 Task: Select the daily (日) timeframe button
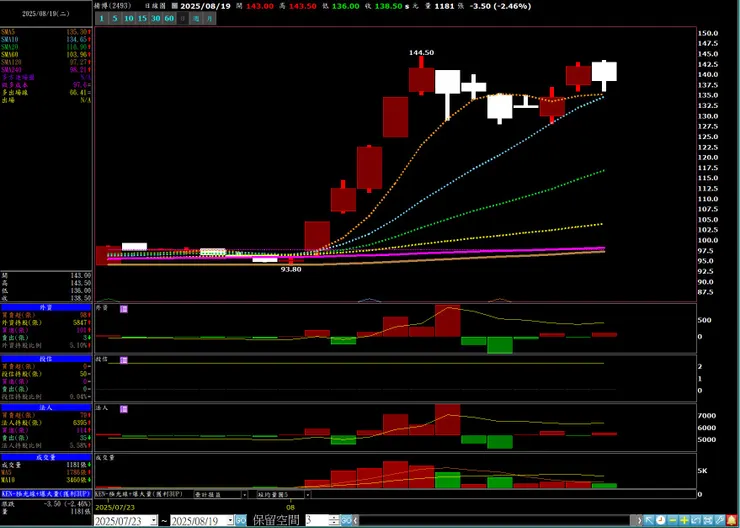tap(183, 19)
